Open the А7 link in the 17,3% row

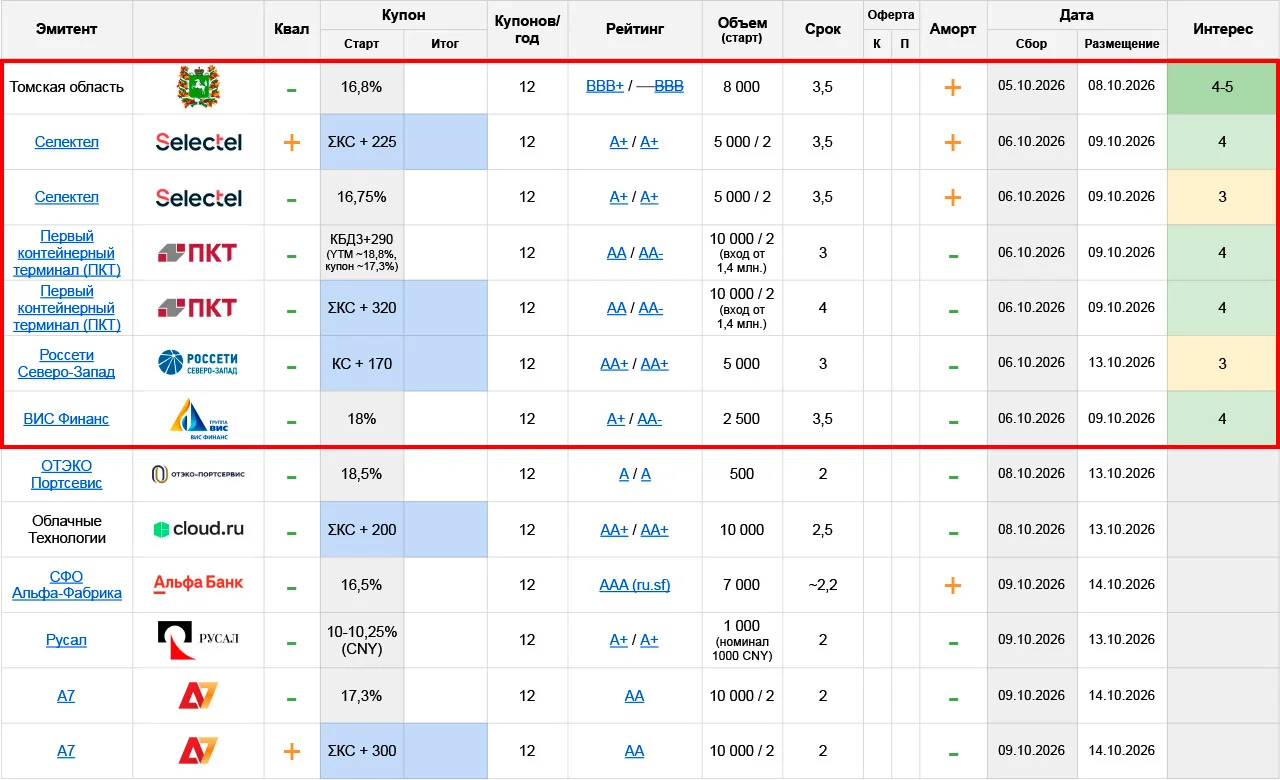66,696
